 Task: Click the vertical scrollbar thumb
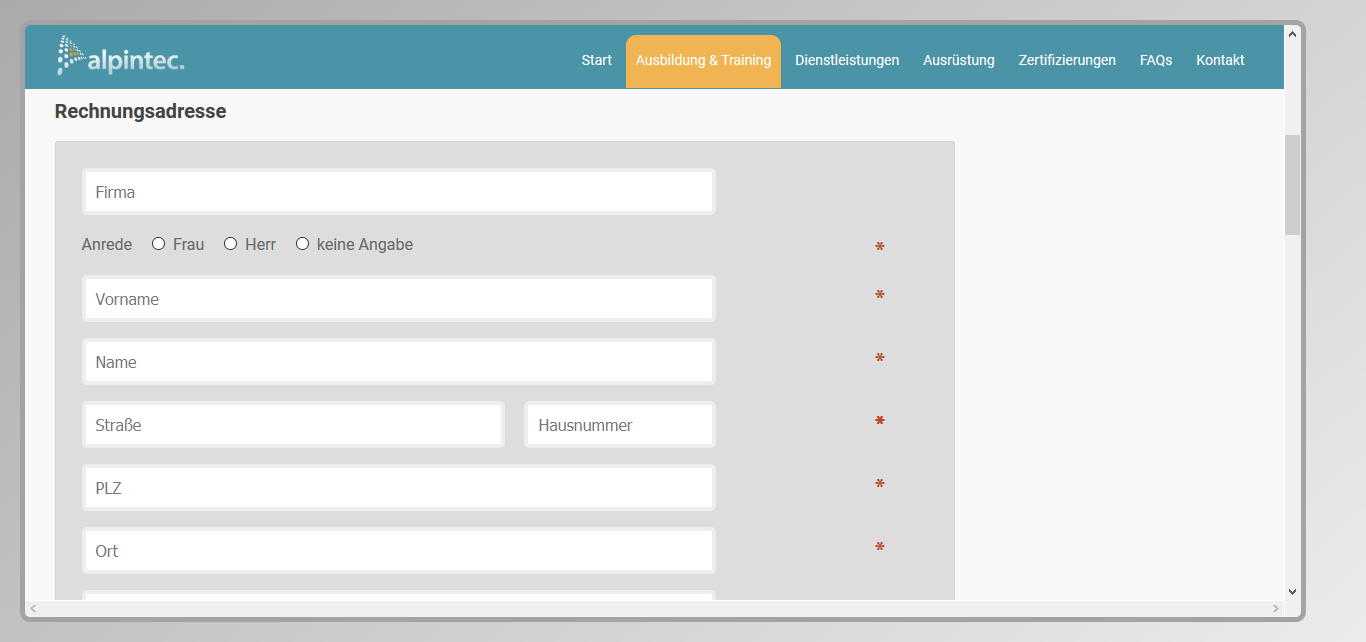[x=1292, y=185]
